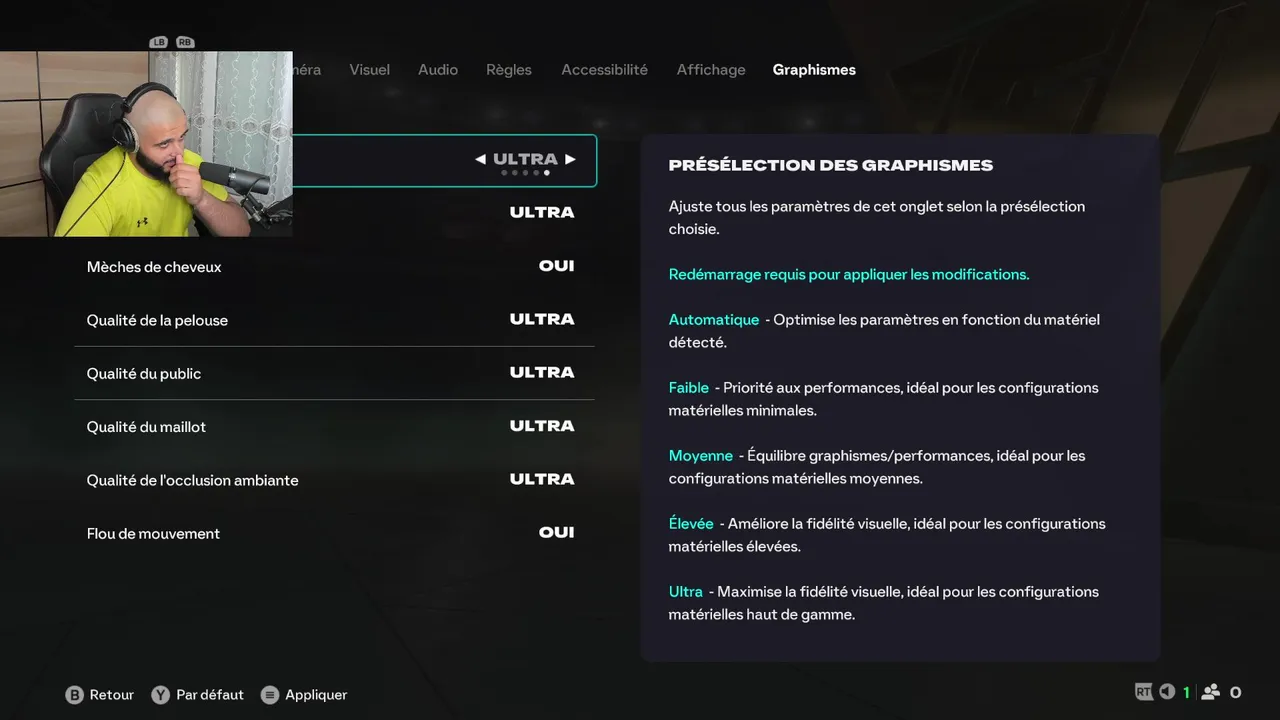Click the B button icon for Retour
Viewport: 1280px width, 720px height.
(74, 695)
